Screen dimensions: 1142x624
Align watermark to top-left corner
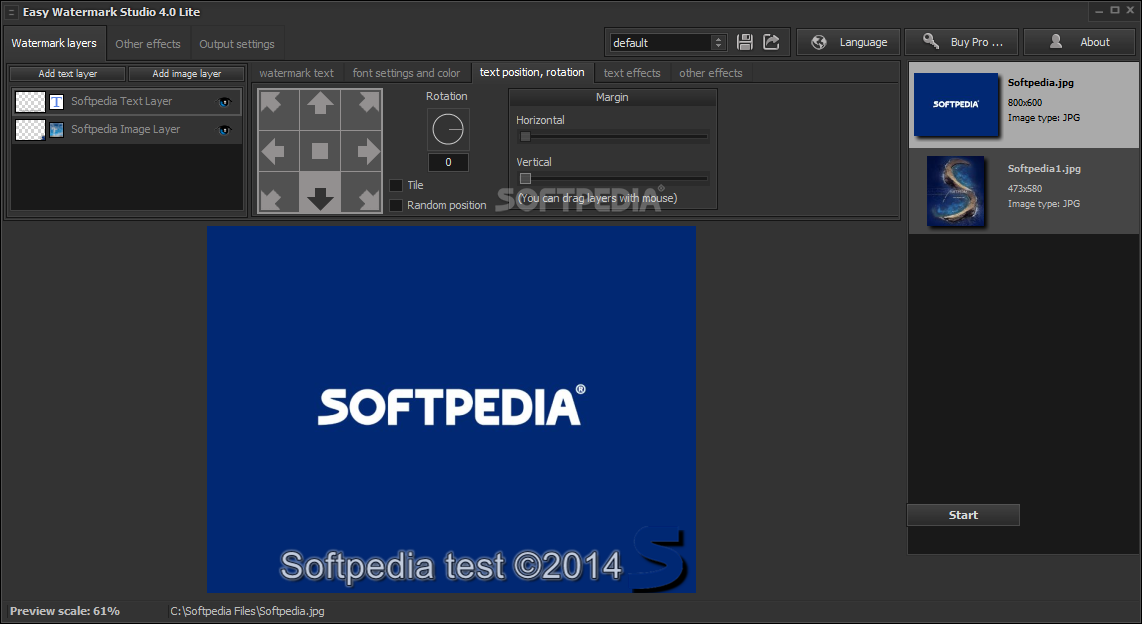[x=279, y=110]
